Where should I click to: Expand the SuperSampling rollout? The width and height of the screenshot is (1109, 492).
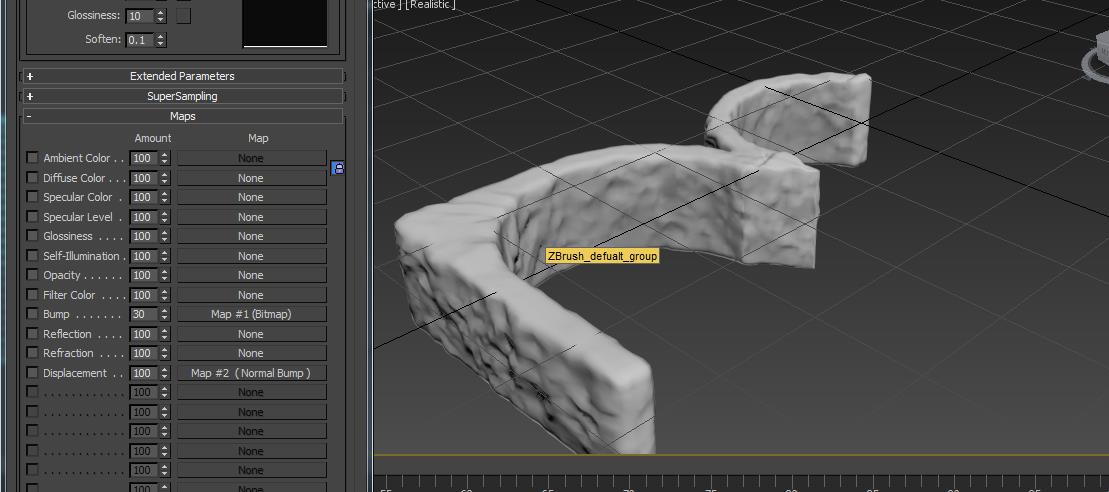[182, 96]
